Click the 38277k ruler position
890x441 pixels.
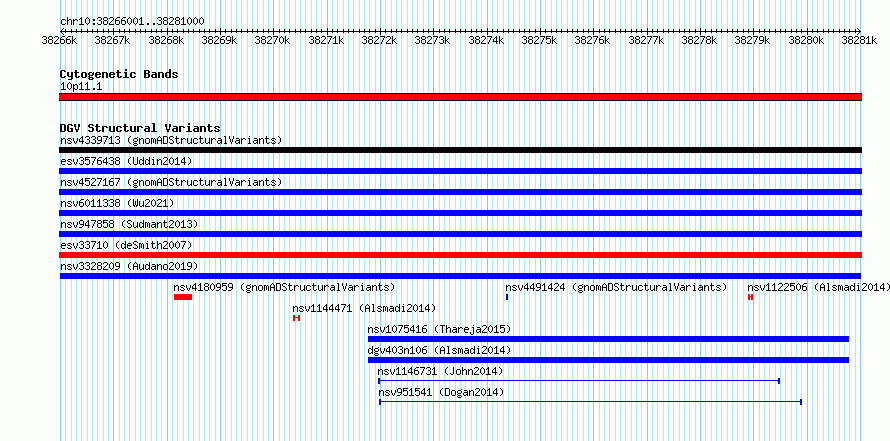tap(646, 40)
